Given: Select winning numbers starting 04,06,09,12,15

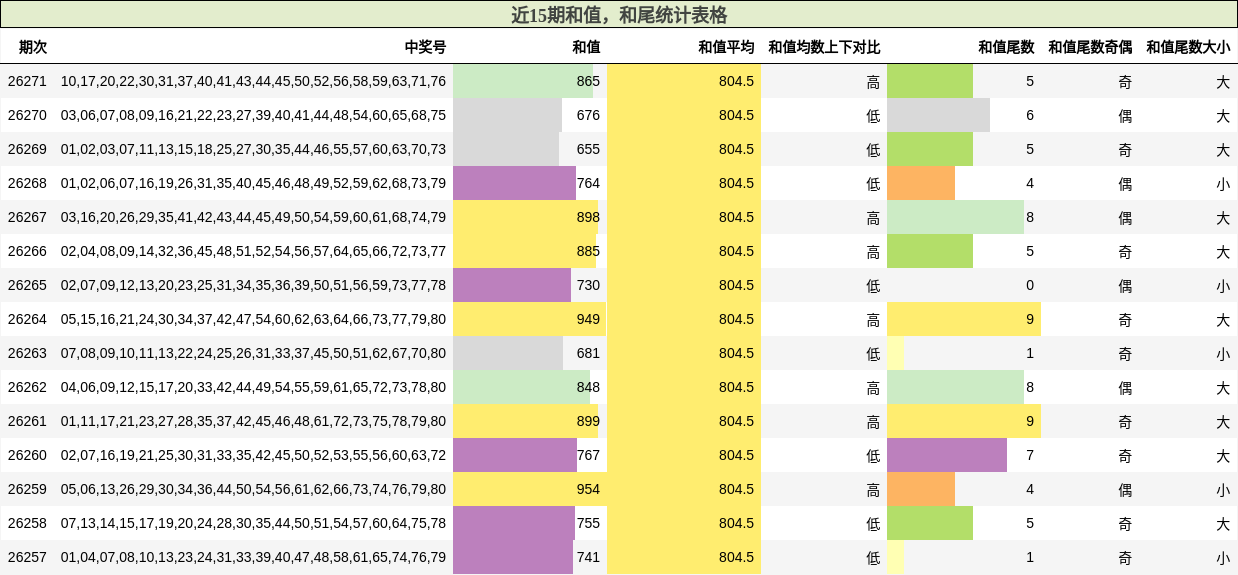Looking at the screenshot, I should coord(253,387).
